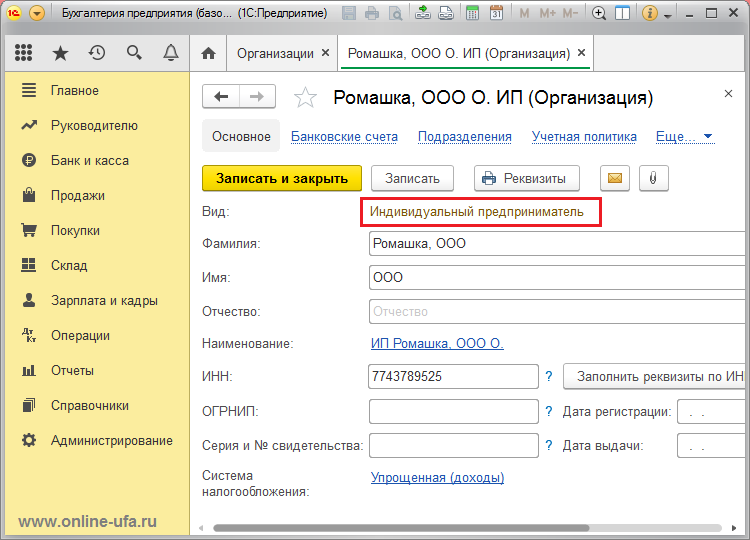Click the save diskette icon in title bar
This screenshot has width=750, height=540.
click(349, 13)
